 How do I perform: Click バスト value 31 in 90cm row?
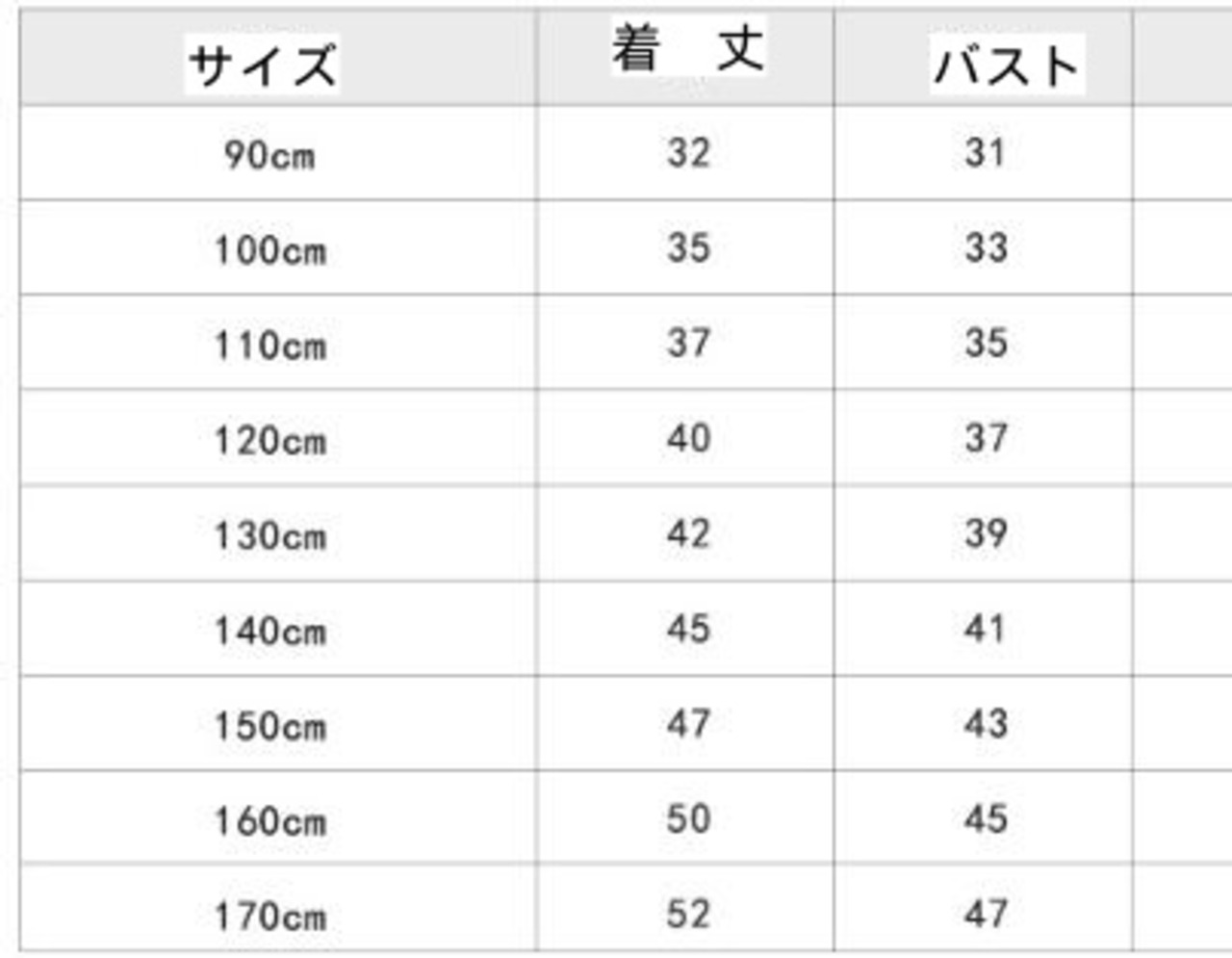click(x=986, y=152)
